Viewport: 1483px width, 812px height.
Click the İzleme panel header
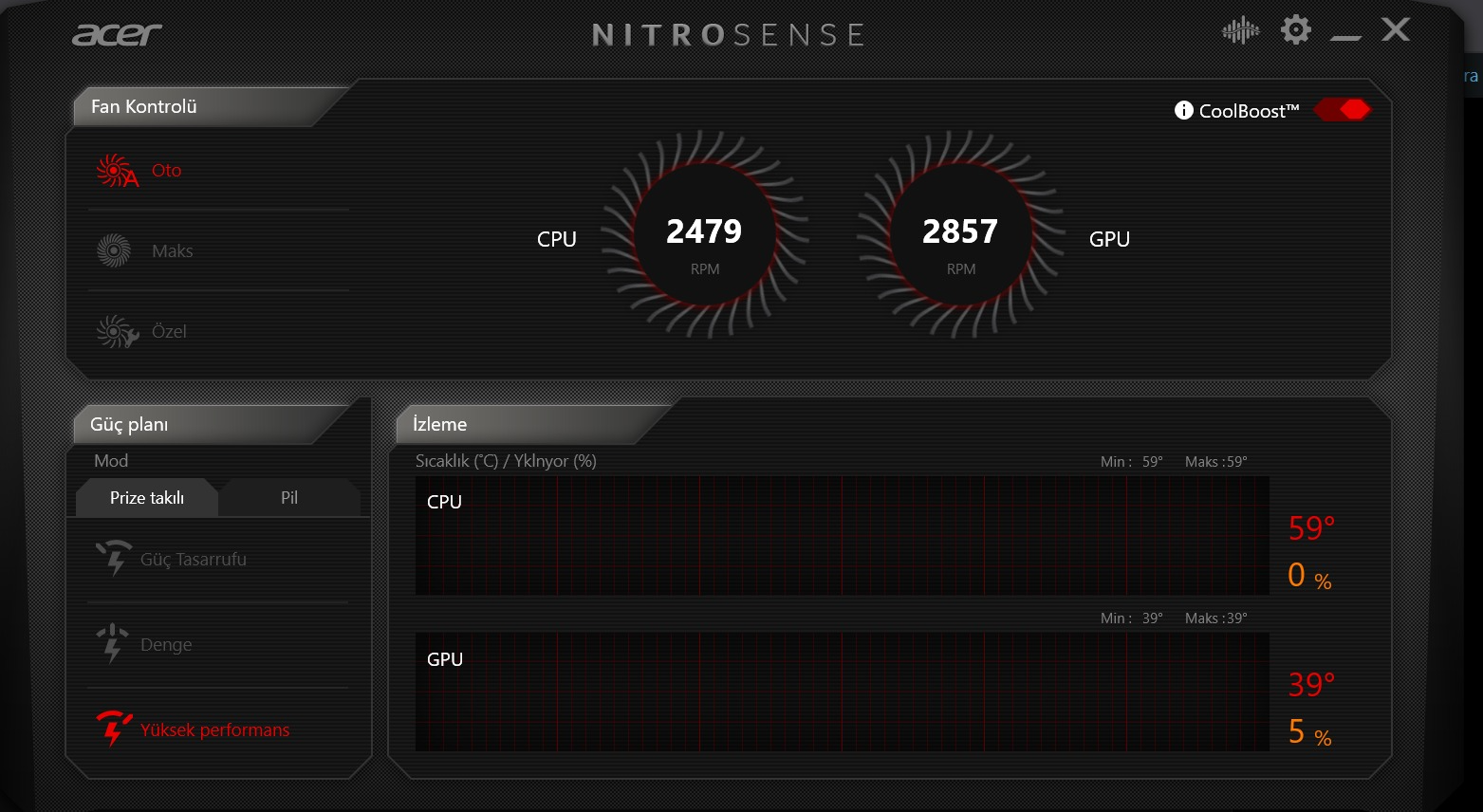pyautogui.click(x=533, y=425)
